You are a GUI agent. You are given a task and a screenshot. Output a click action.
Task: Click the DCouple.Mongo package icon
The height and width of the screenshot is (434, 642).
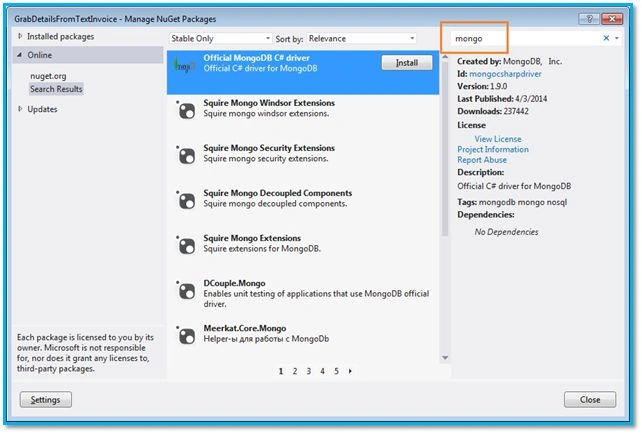point(187,290)
